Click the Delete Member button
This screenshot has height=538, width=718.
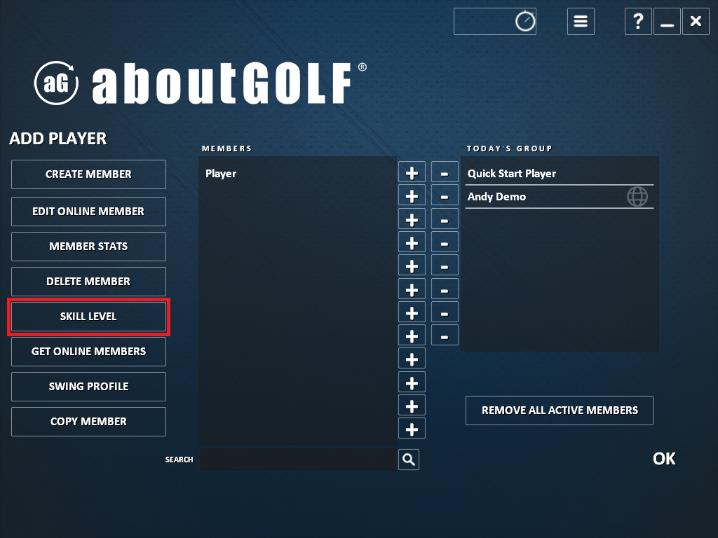[88, 281]
